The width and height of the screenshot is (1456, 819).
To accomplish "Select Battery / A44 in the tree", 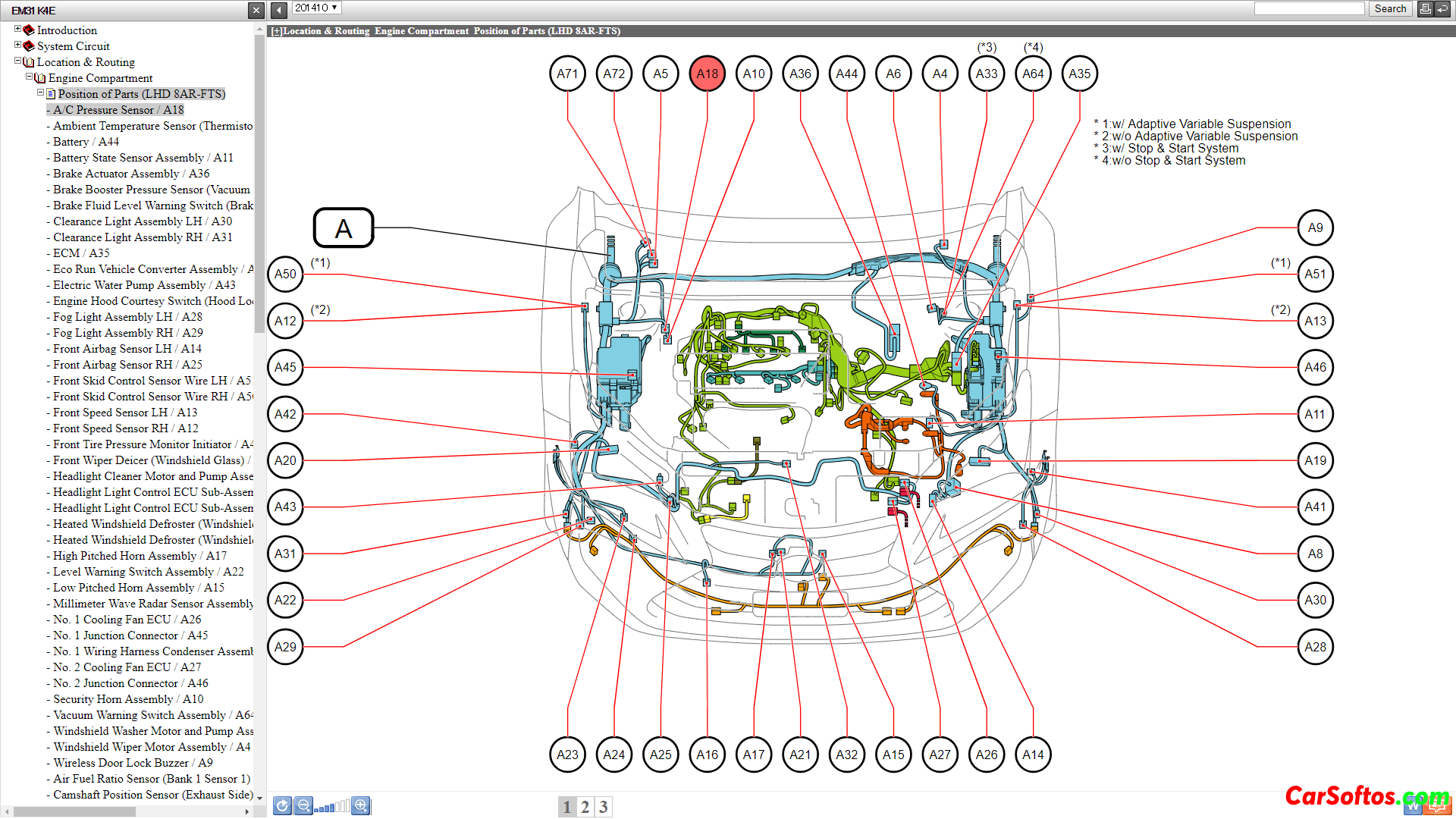I will (x=86, y=142).
